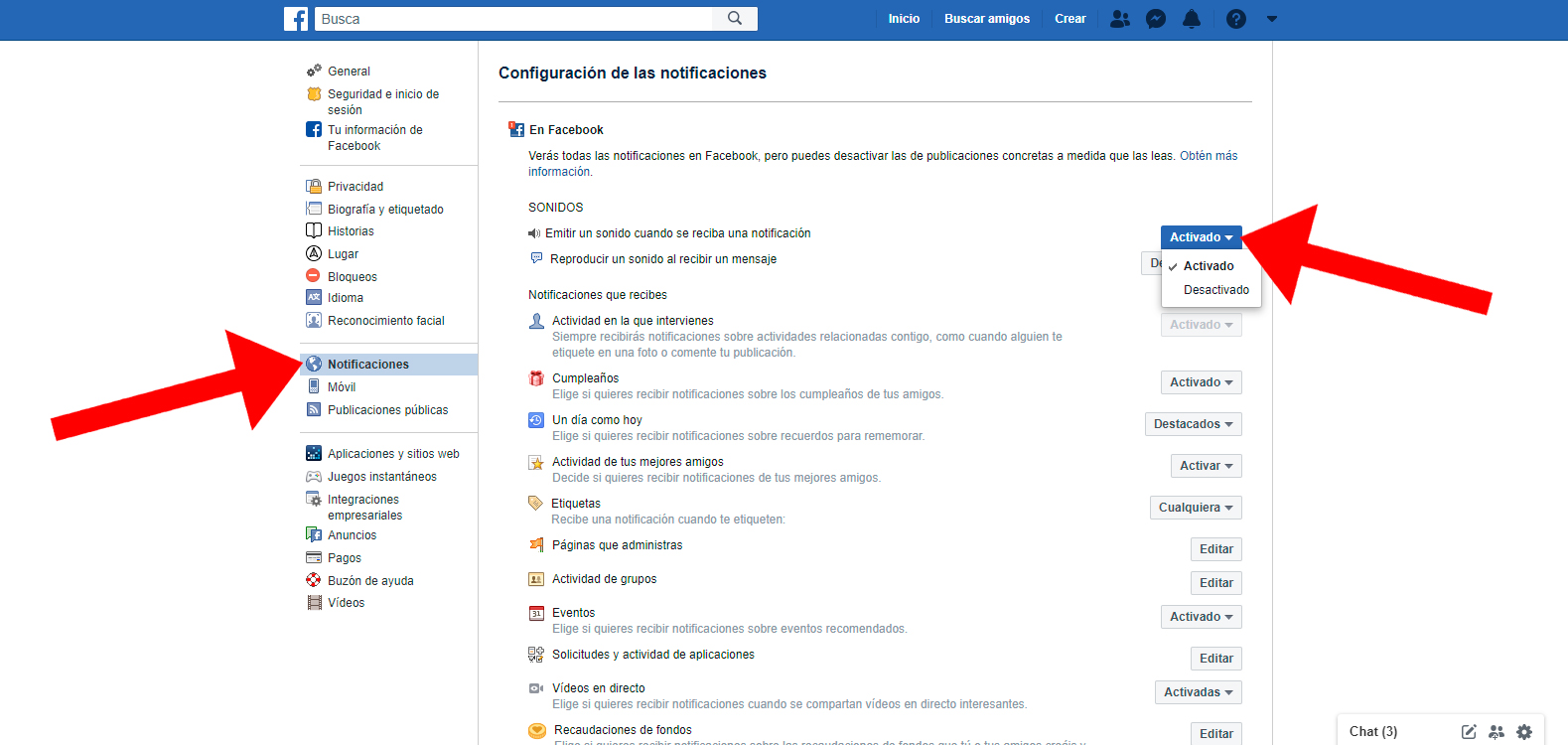Click the search magnifier button

[735, 19]
